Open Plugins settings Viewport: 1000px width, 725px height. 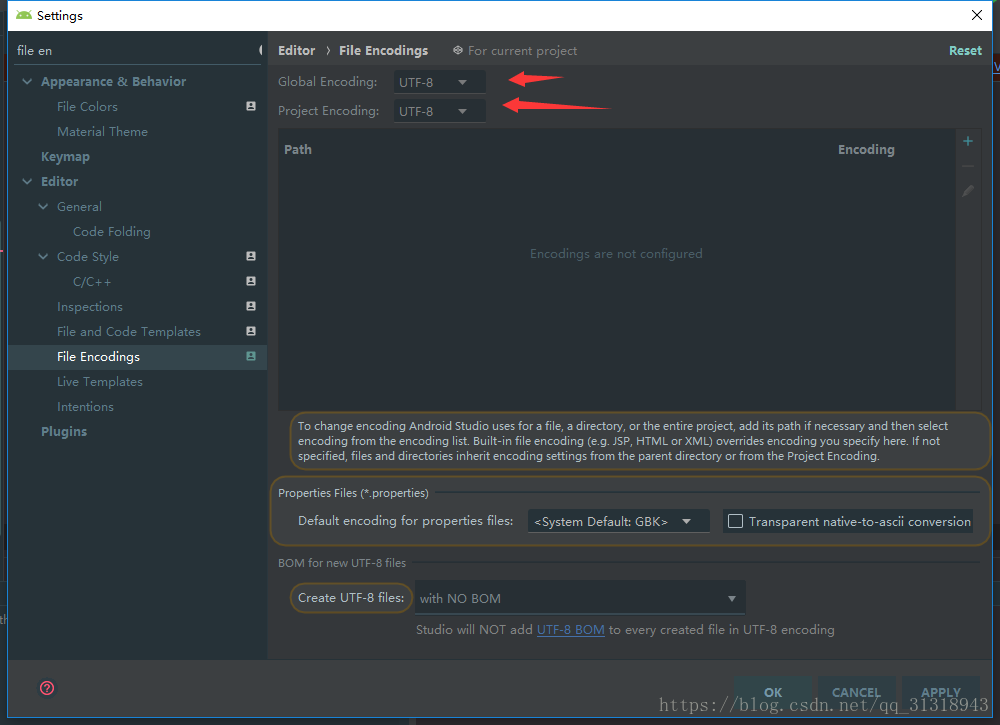pos(64,431)
